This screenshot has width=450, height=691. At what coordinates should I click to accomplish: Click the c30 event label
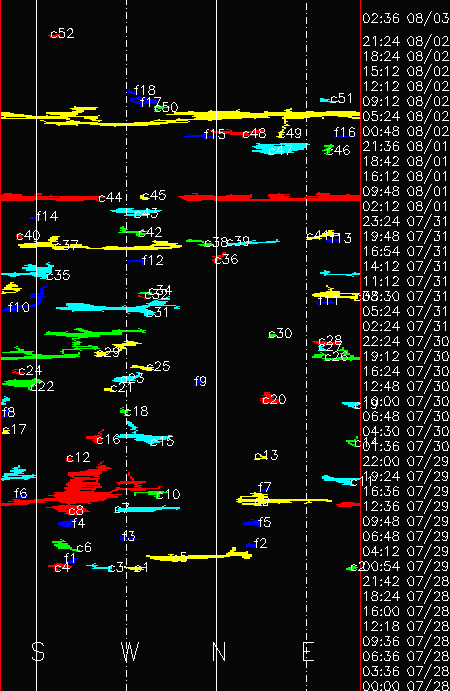(280, 333)
